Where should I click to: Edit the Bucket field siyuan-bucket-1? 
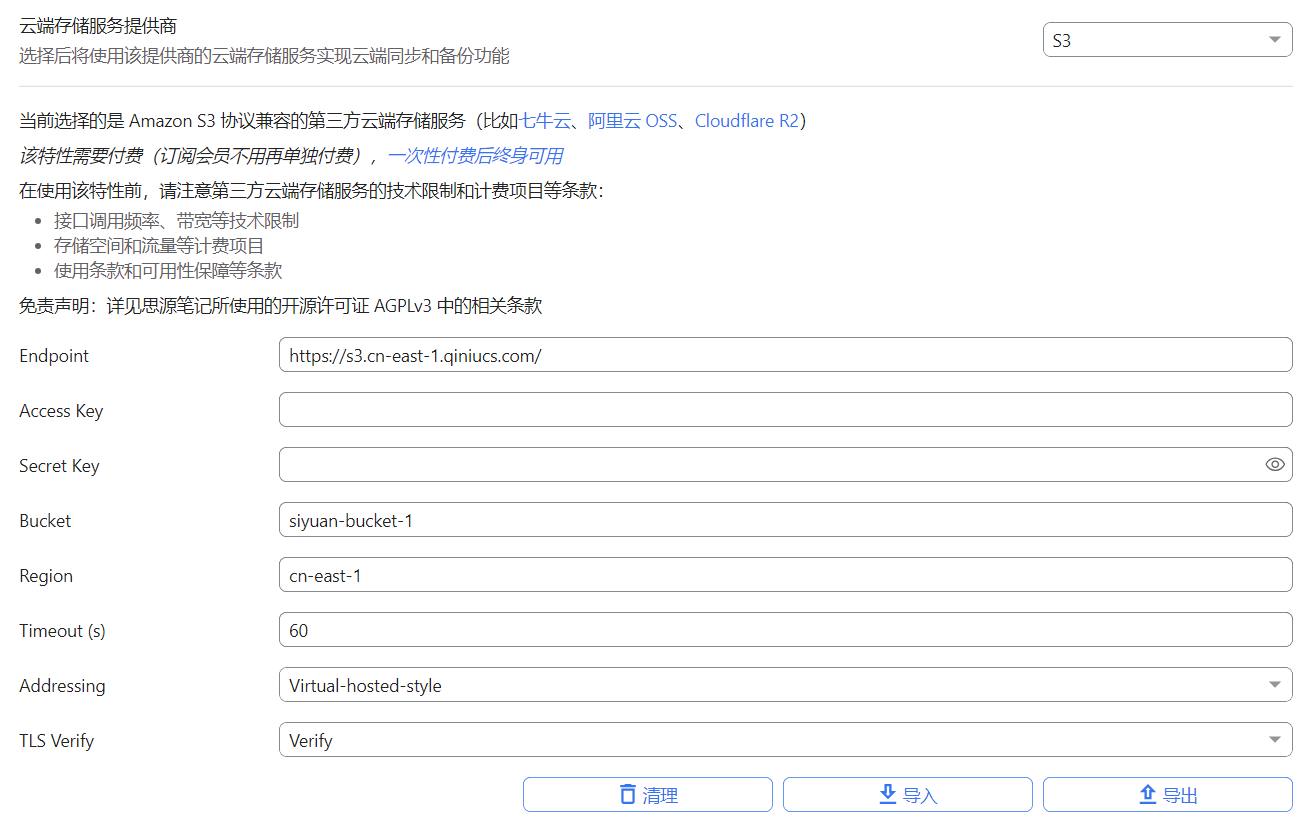(x=785, y=520)
